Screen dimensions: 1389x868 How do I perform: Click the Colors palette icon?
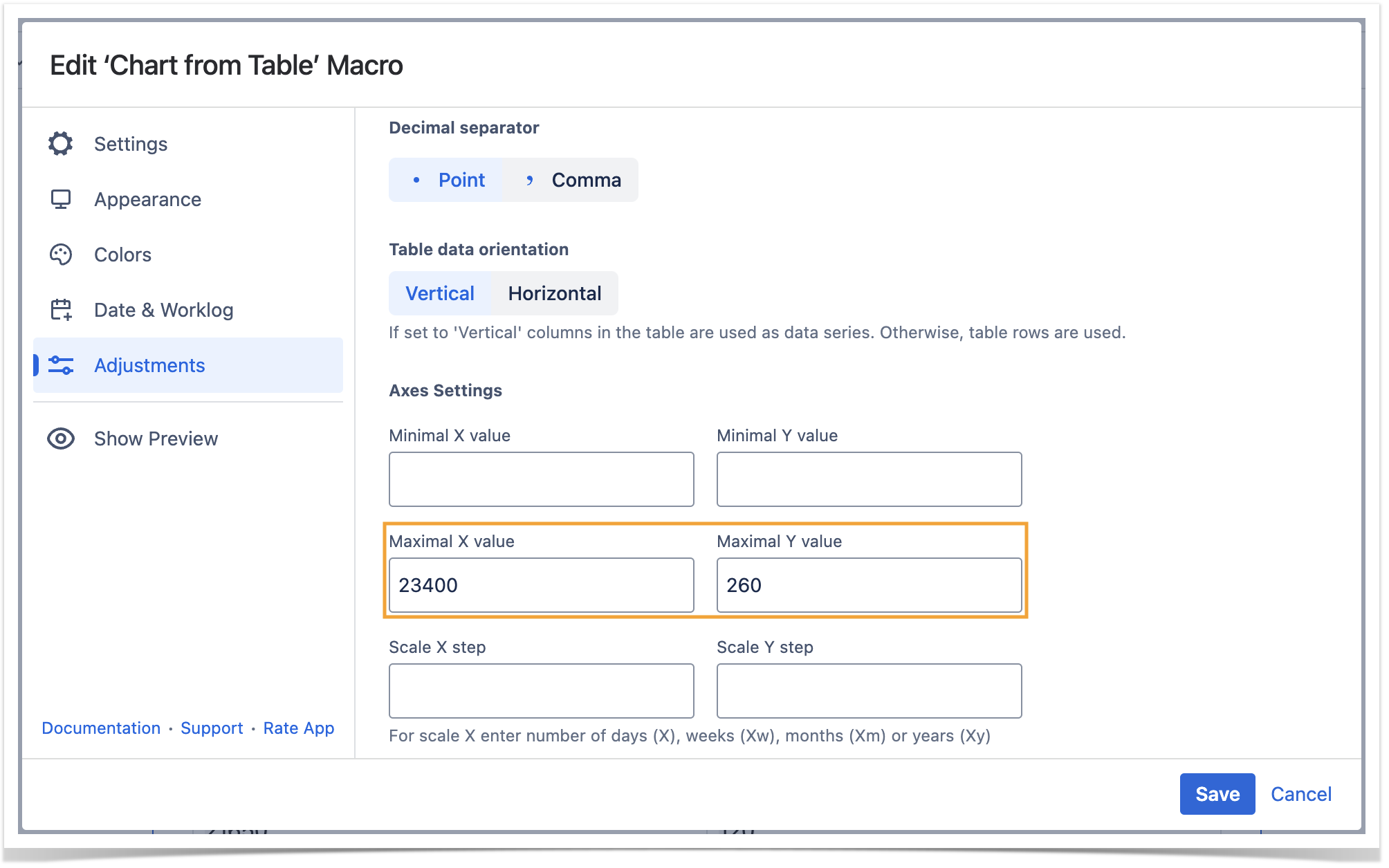61,255
